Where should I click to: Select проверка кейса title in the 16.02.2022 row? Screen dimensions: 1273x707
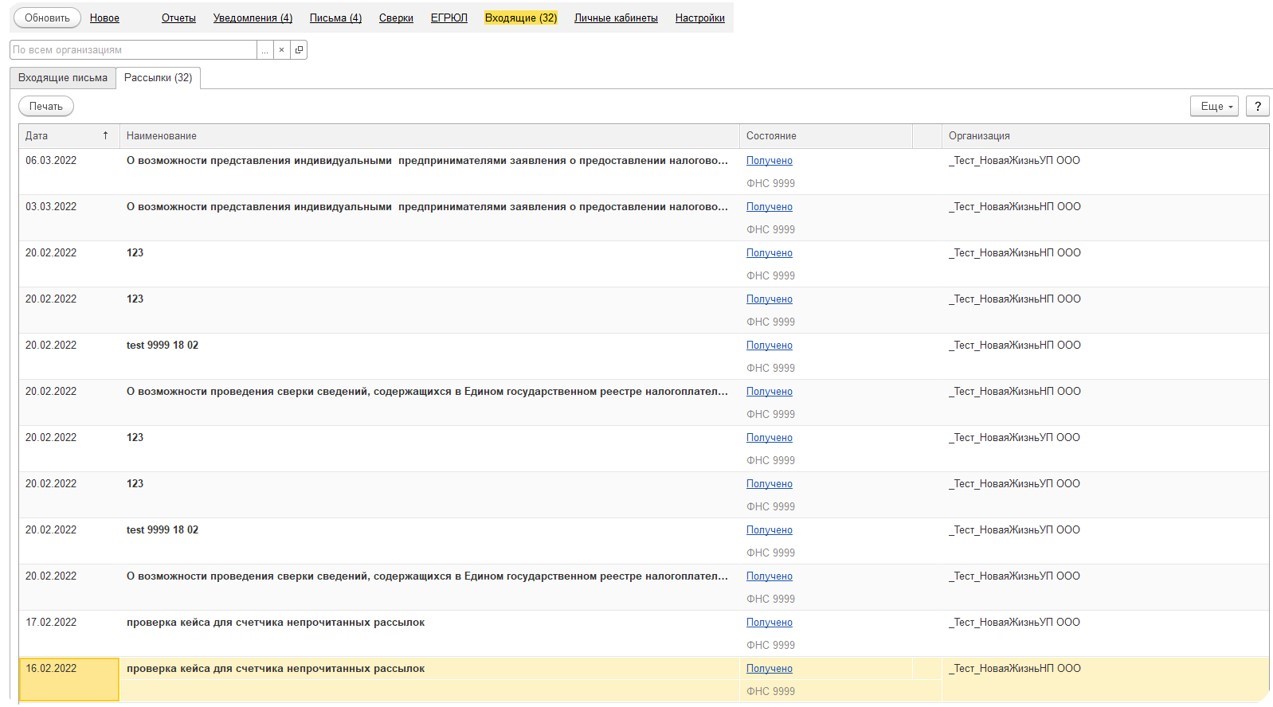(x=275, y=669)
